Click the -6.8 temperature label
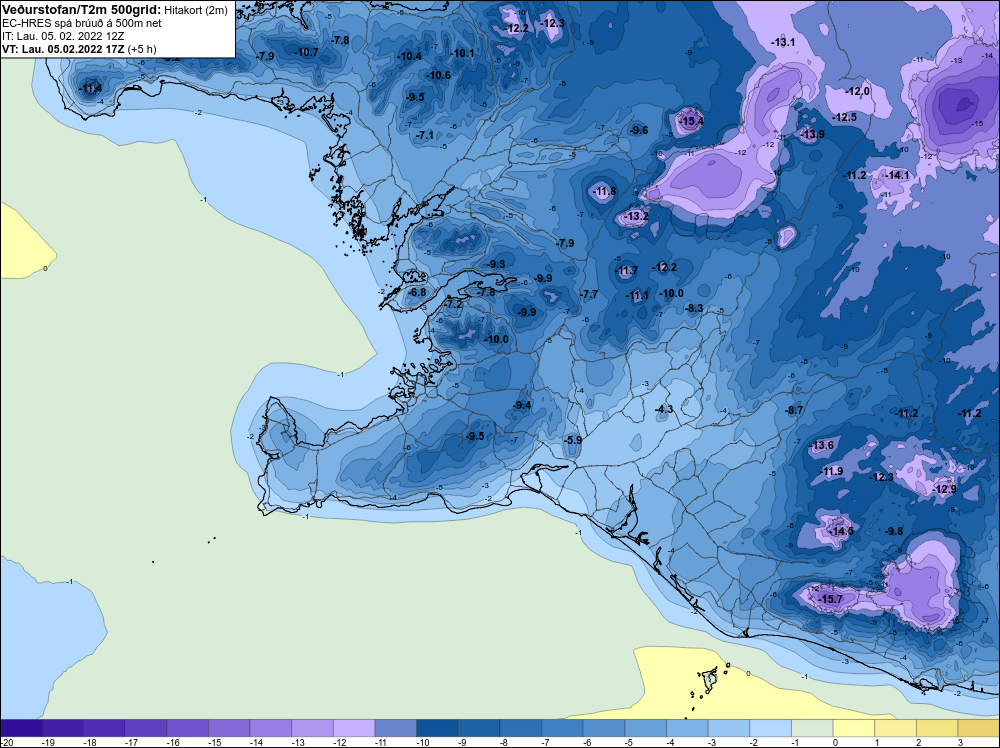Screen dimensions: 1000x748 coord(417,292)
